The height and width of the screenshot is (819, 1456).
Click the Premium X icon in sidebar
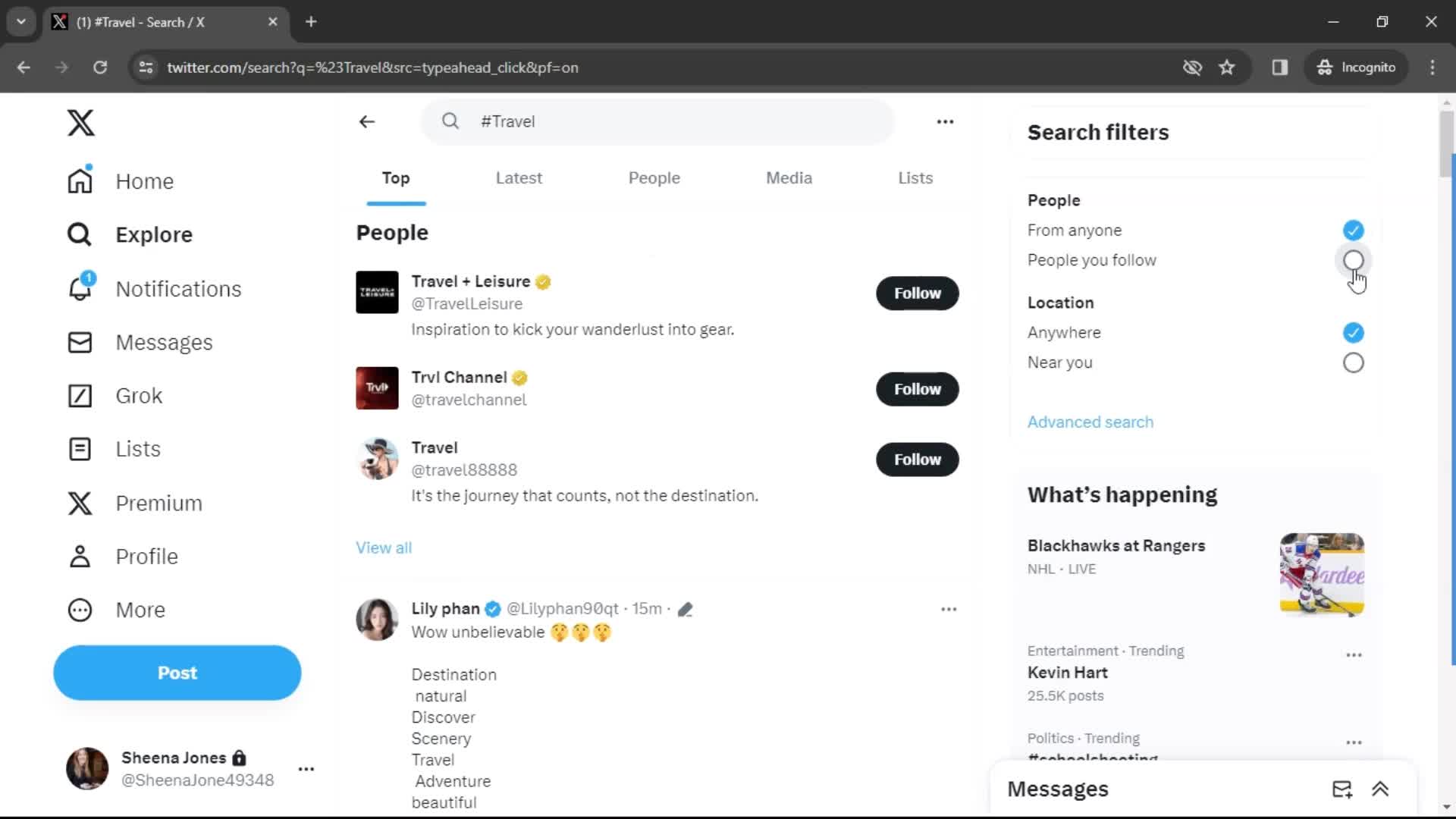coord(80,503)
